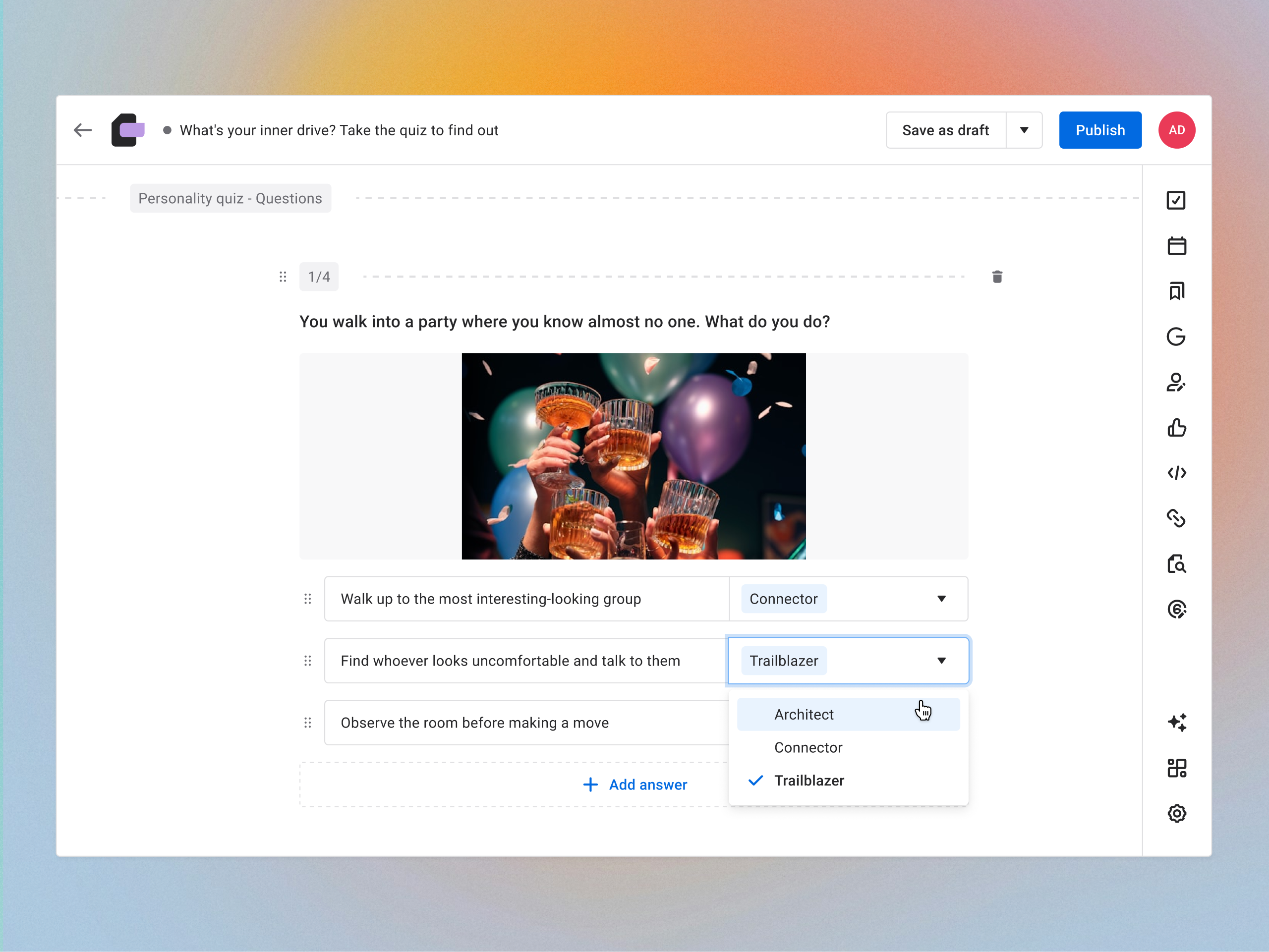Open the calendar schedule icon

(1176, 245)
